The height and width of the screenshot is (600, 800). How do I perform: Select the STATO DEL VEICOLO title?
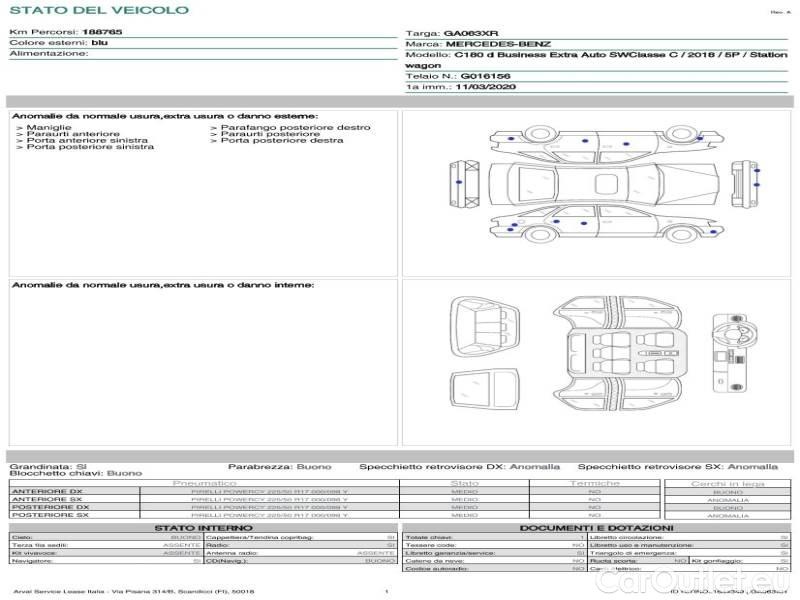(x=99, y=11)
